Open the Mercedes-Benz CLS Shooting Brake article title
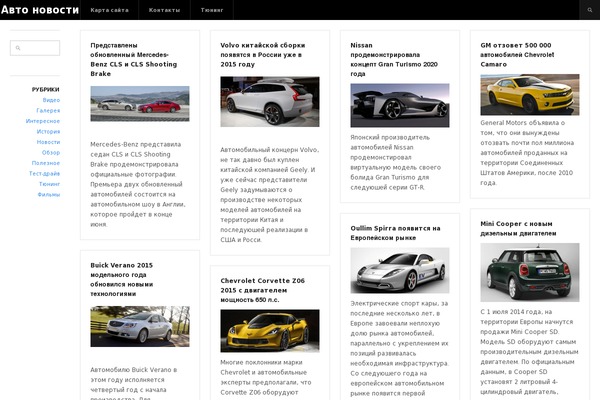The image size is (600, 400). point(134,59)
